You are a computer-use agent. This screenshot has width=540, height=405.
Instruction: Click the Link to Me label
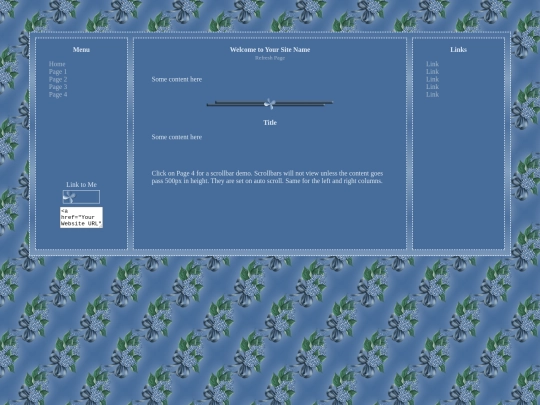[81, 185]
